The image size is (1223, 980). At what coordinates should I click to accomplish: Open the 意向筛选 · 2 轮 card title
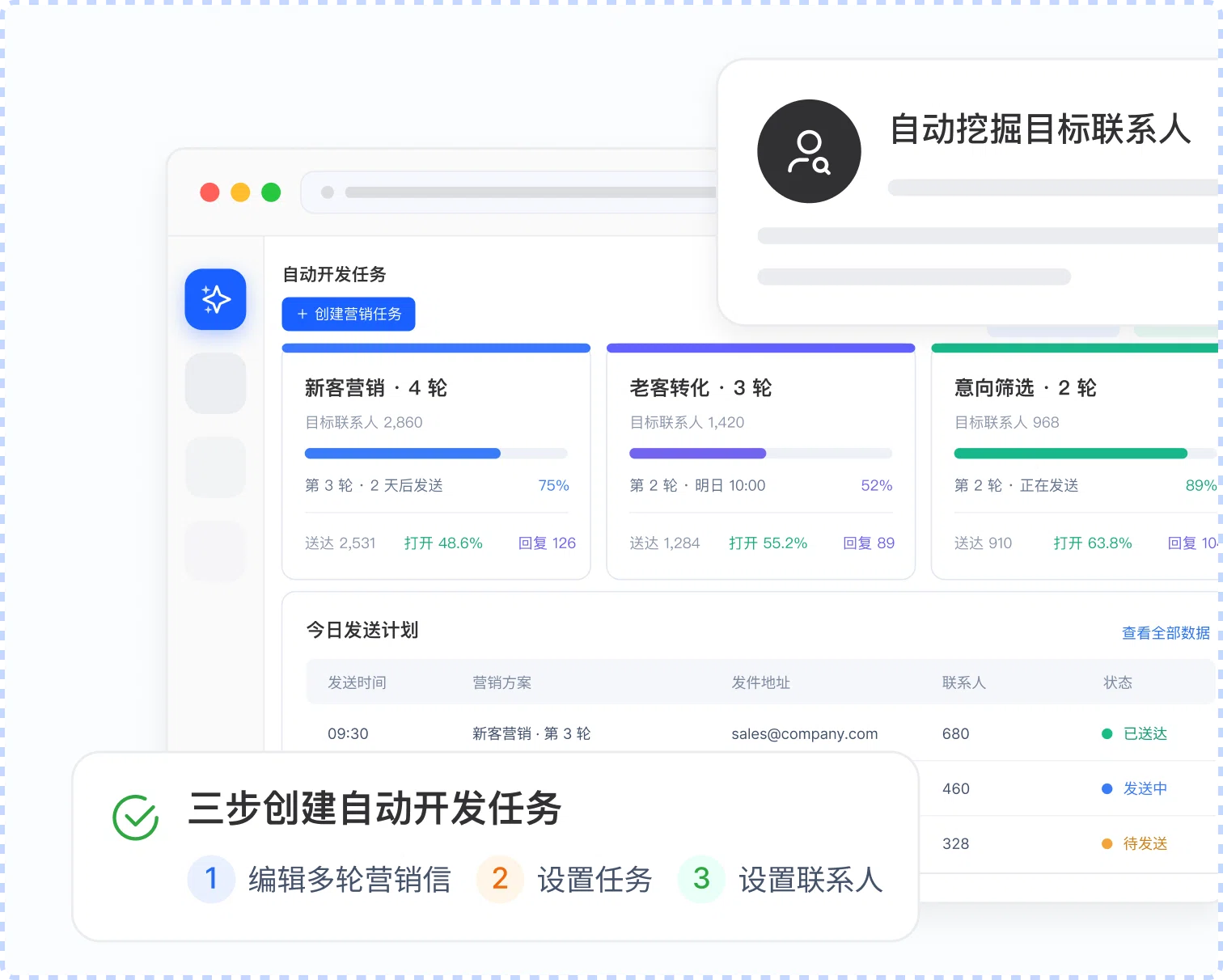(1026, 388)
